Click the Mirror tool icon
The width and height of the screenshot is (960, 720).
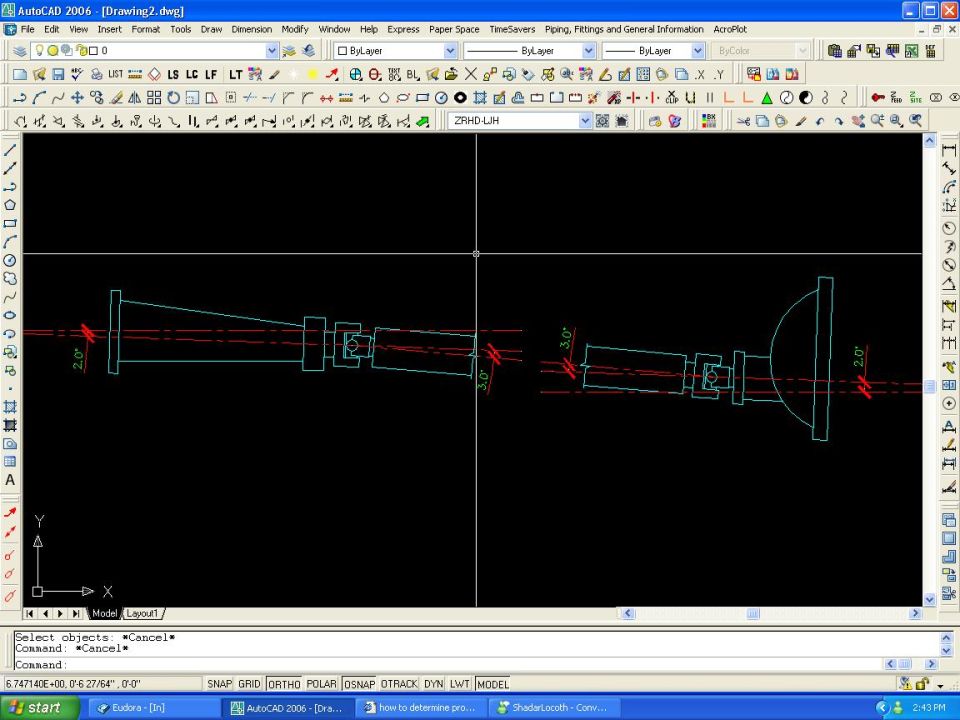[135, 97]
